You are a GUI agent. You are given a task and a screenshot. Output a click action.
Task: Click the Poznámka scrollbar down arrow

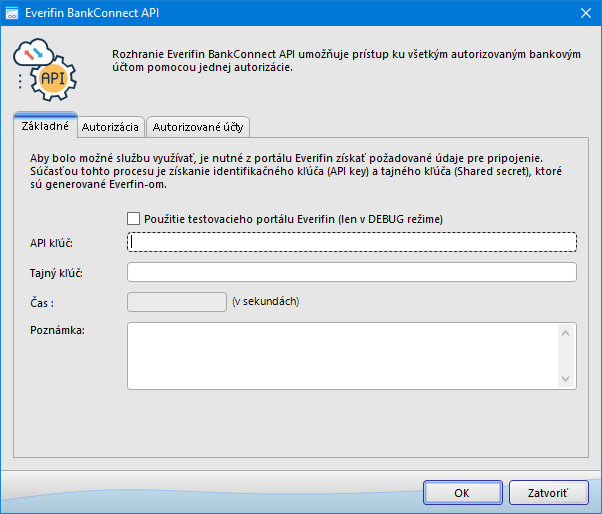click(x=565, y=379)
